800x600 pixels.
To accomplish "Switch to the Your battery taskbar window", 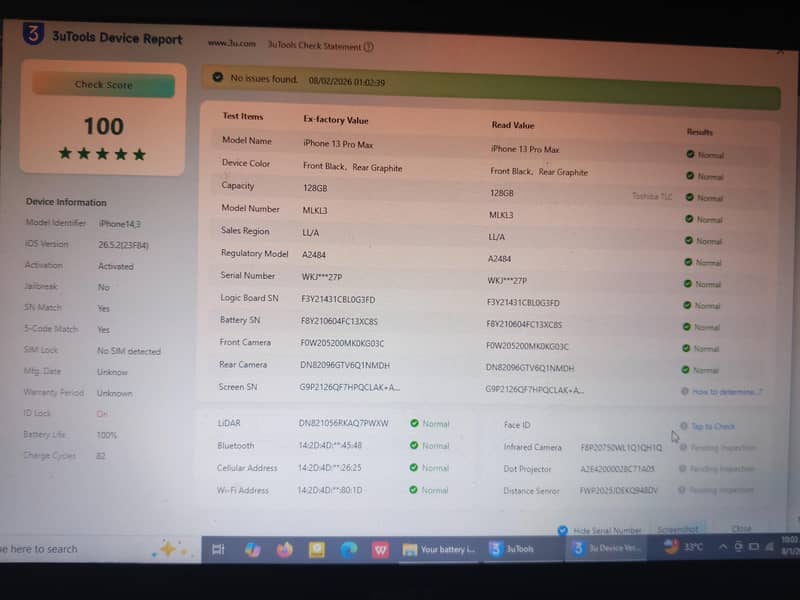I will [x=440, y=549].
